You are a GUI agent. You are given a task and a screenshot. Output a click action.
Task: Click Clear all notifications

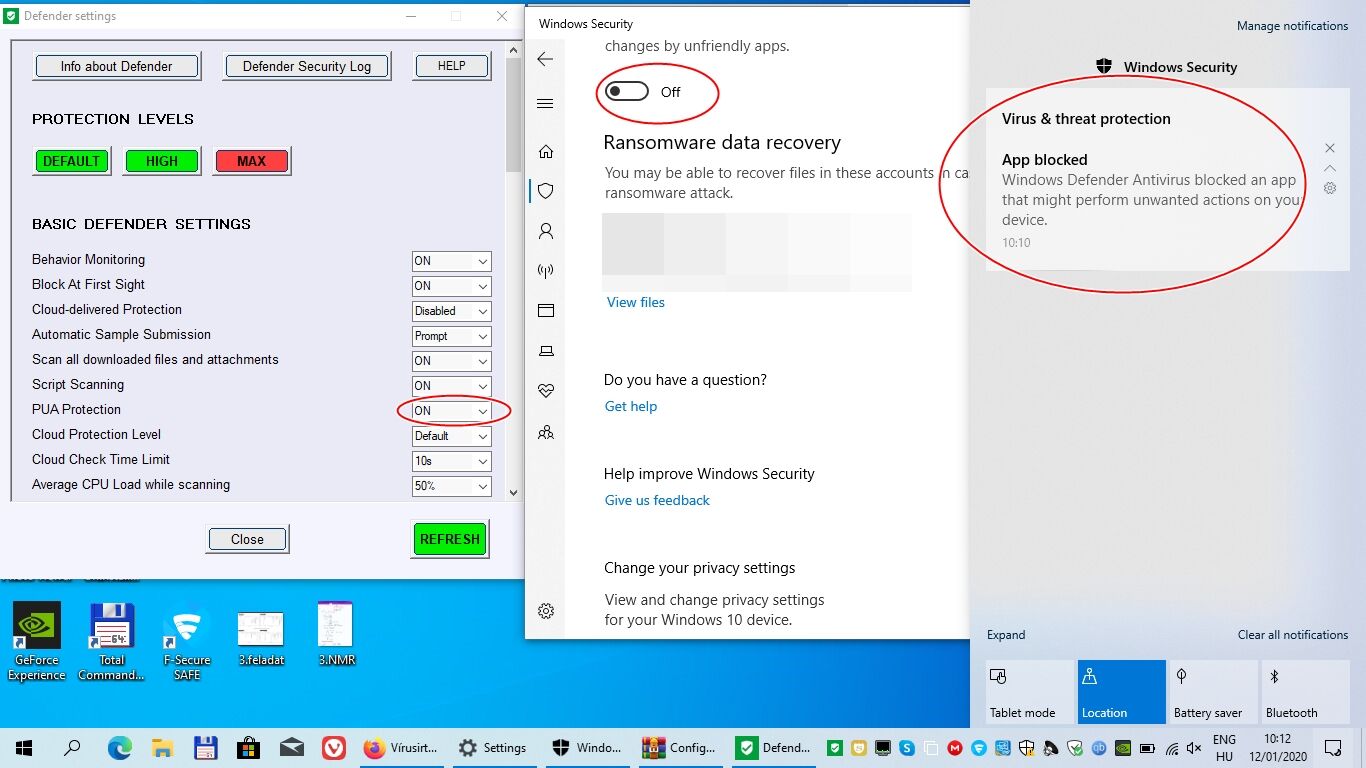(x=1293, y=635)
